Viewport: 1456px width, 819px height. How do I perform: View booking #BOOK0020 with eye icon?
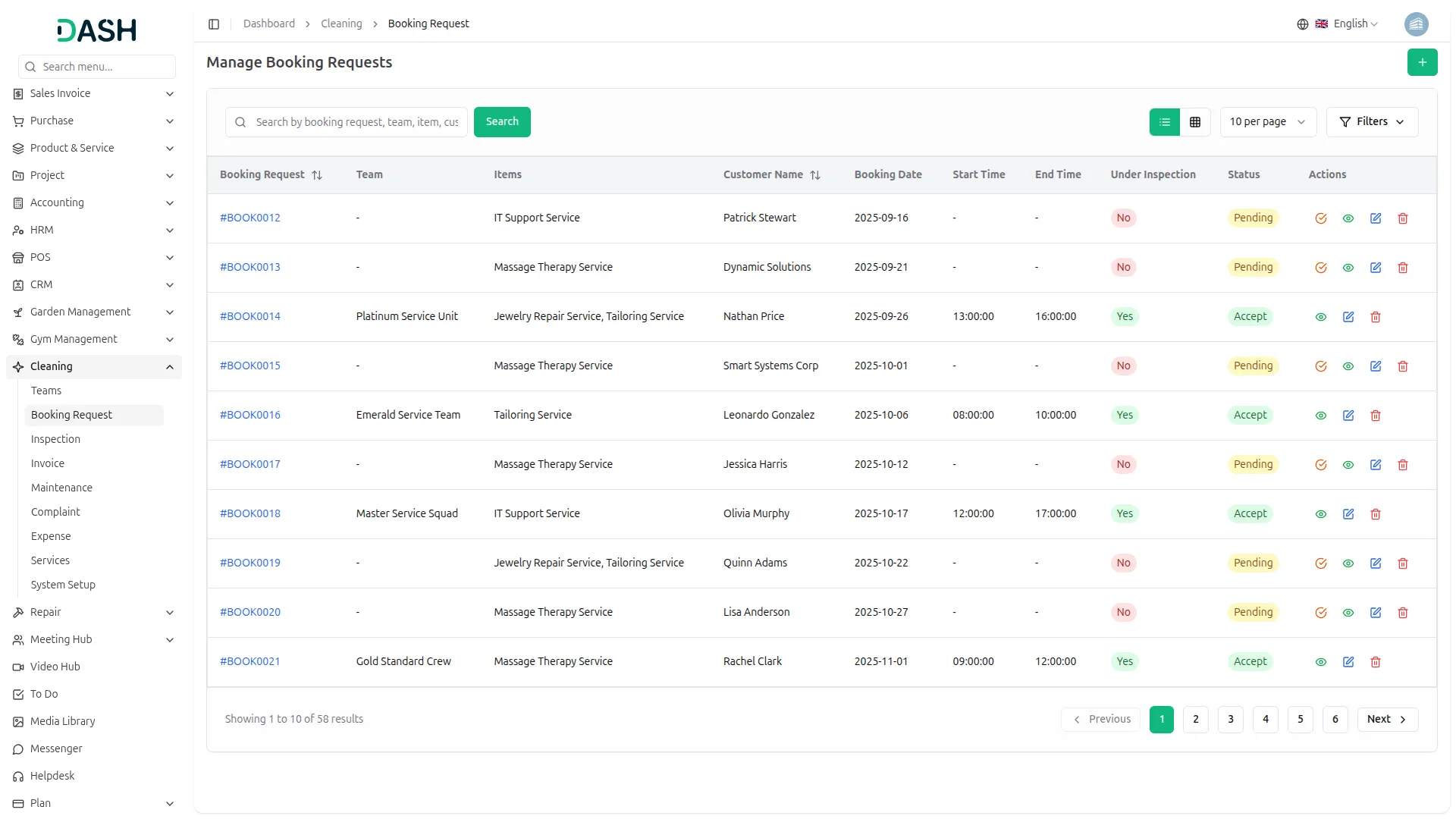click(x=1348, y=613)
